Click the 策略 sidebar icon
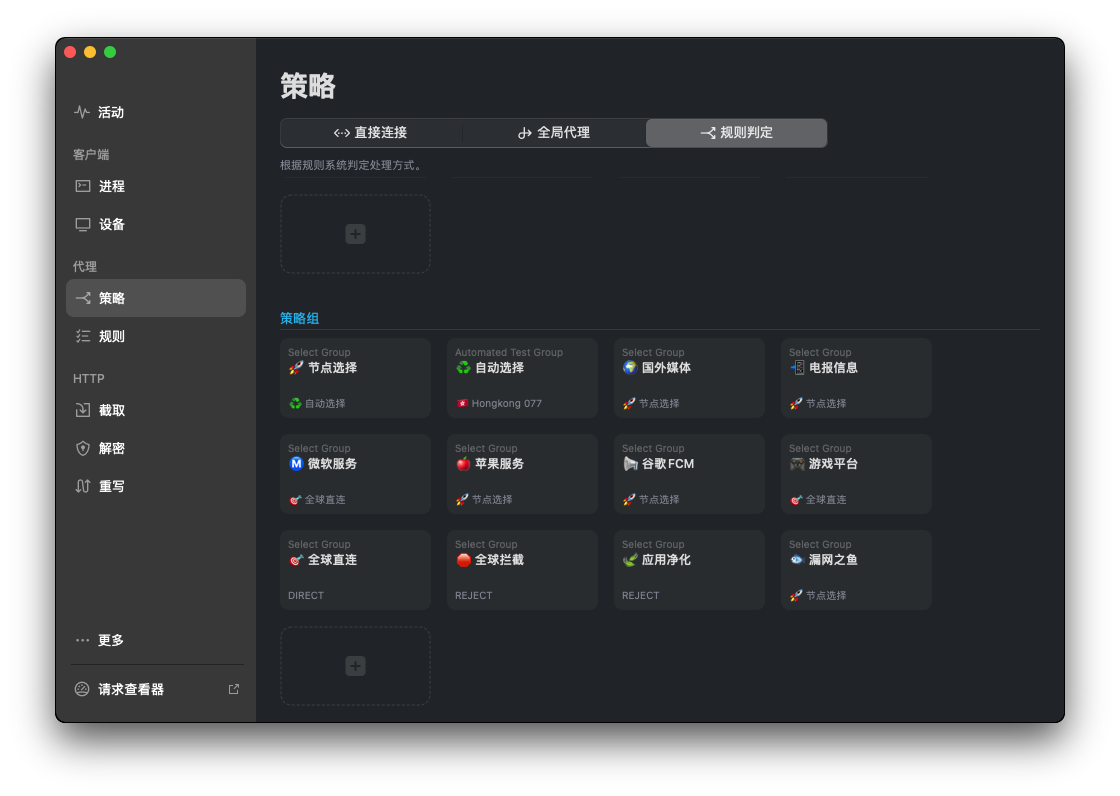 (83, 297)
